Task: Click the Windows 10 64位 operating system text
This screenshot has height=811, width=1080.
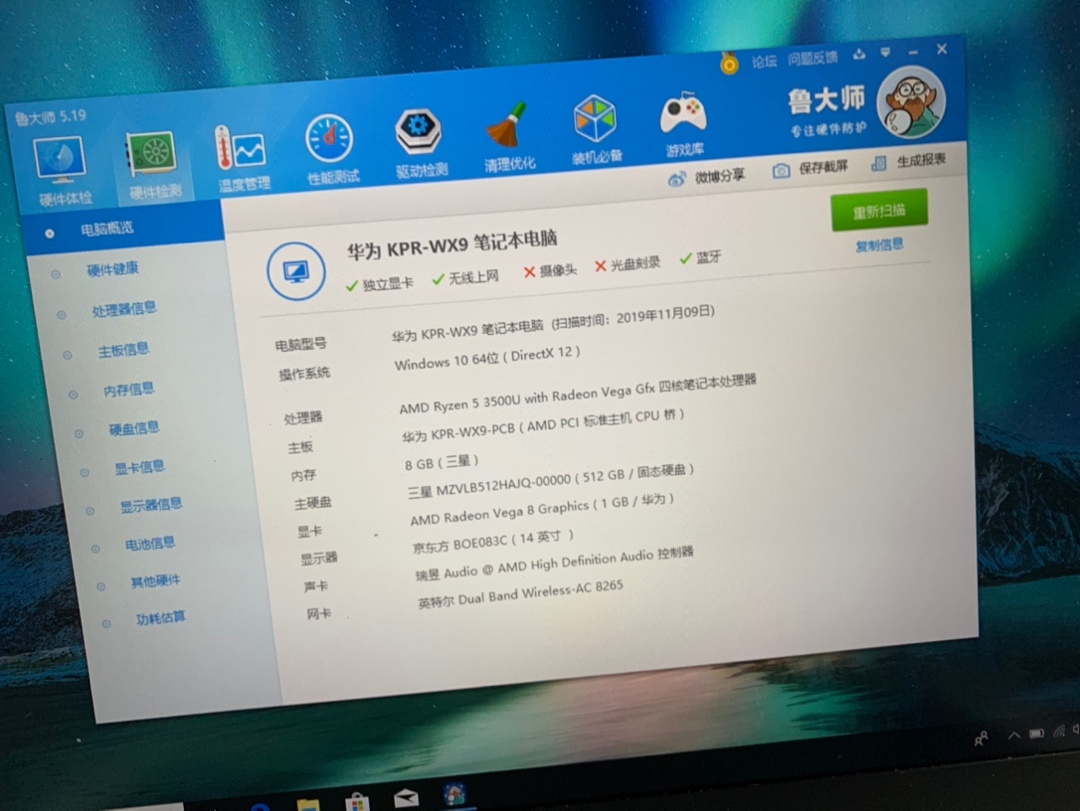Action: point(487,358)
